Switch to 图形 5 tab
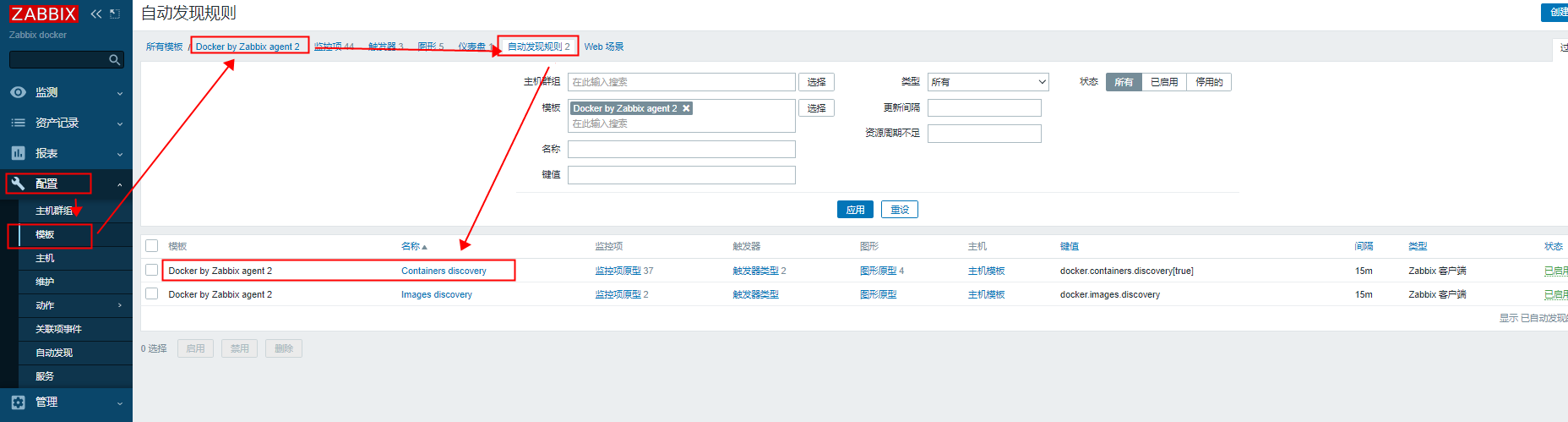 pos(431,47)
